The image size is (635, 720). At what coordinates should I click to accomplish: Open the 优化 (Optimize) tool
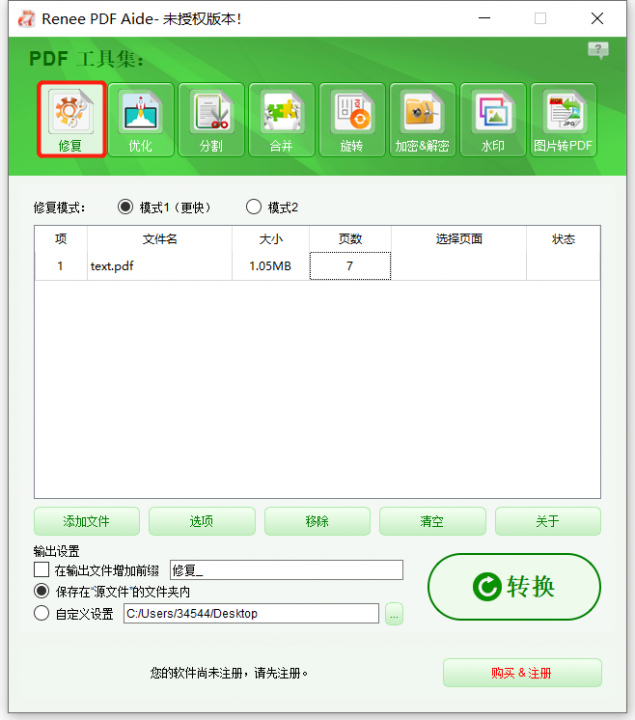click(x=140, y=119)
